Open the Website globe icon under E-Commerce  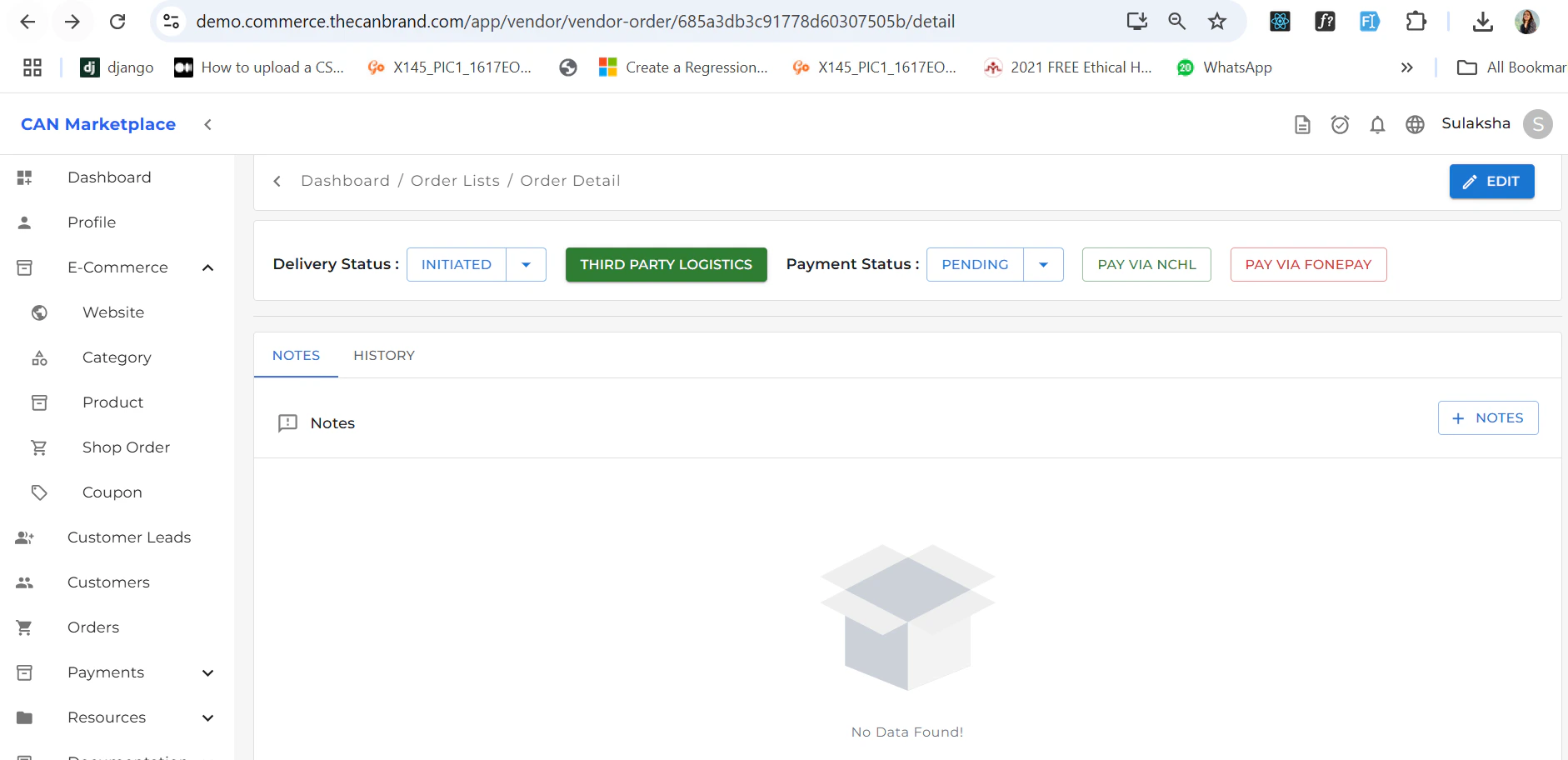(39, 312)
